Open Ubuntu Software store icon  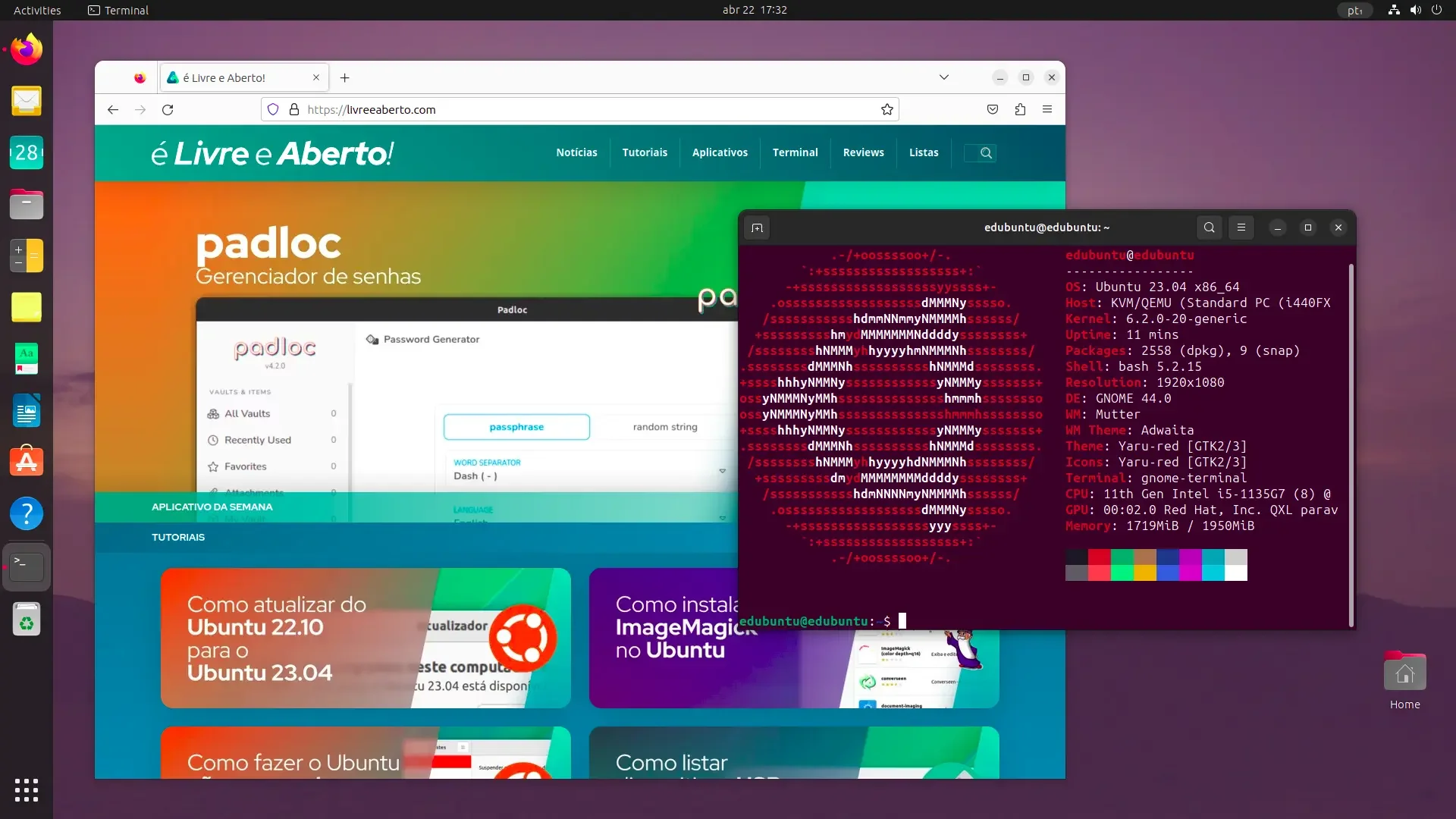click(27, 462)
